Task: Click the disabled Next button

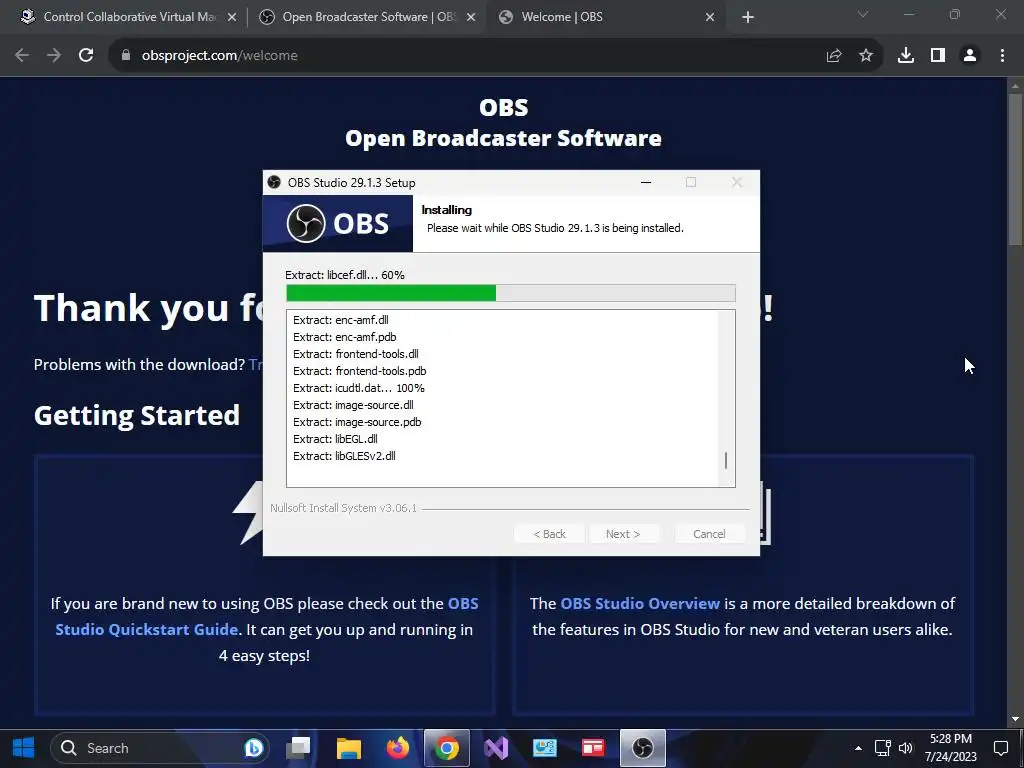Action: coord(623,534)
